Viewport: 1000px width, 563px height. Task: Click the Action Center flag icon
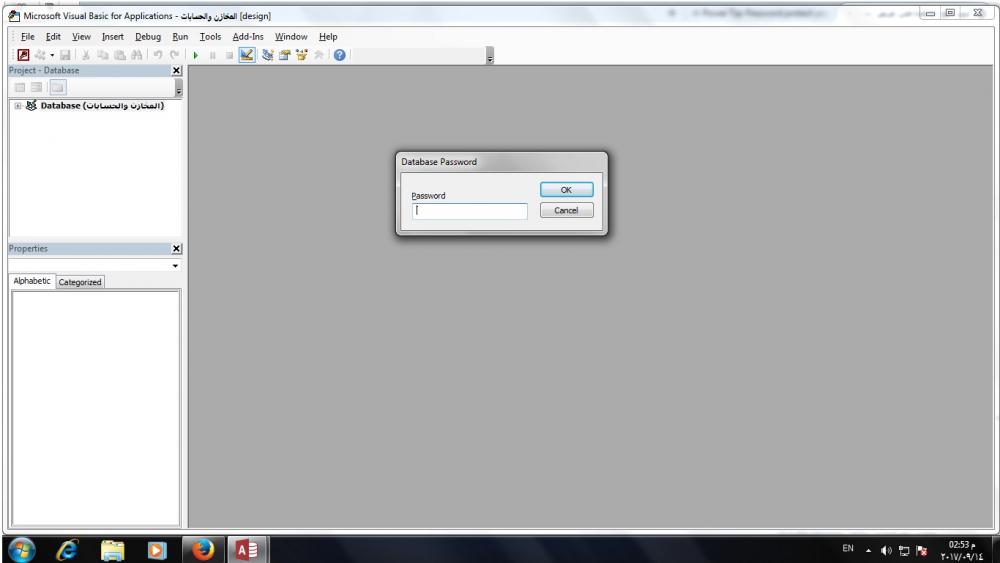coord(922,550)
